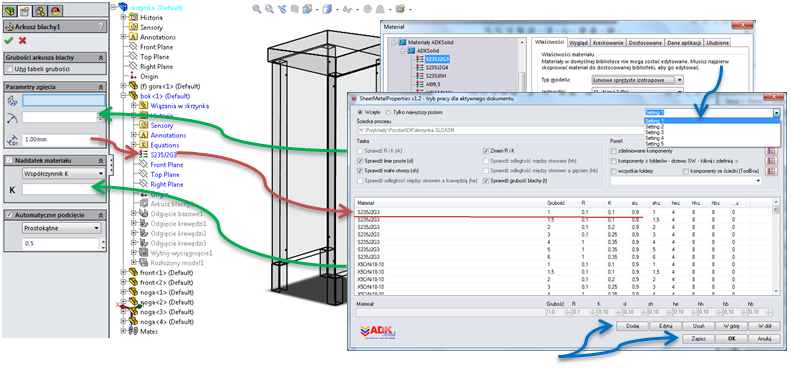This screenshot has width=791, height=368.
Task: Uncheck Sprawdź linie proste (sl)
Action: tap(360, 161)
